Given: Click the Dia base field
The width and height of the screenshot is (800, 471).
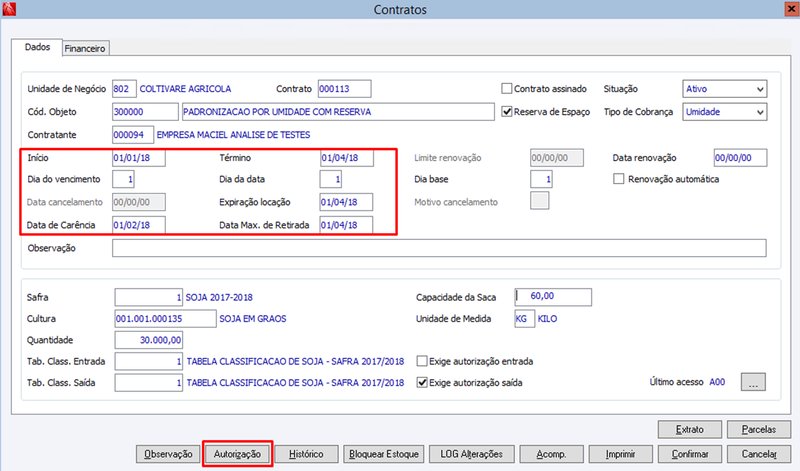Looking at the screenshot, I should point(541,179).
